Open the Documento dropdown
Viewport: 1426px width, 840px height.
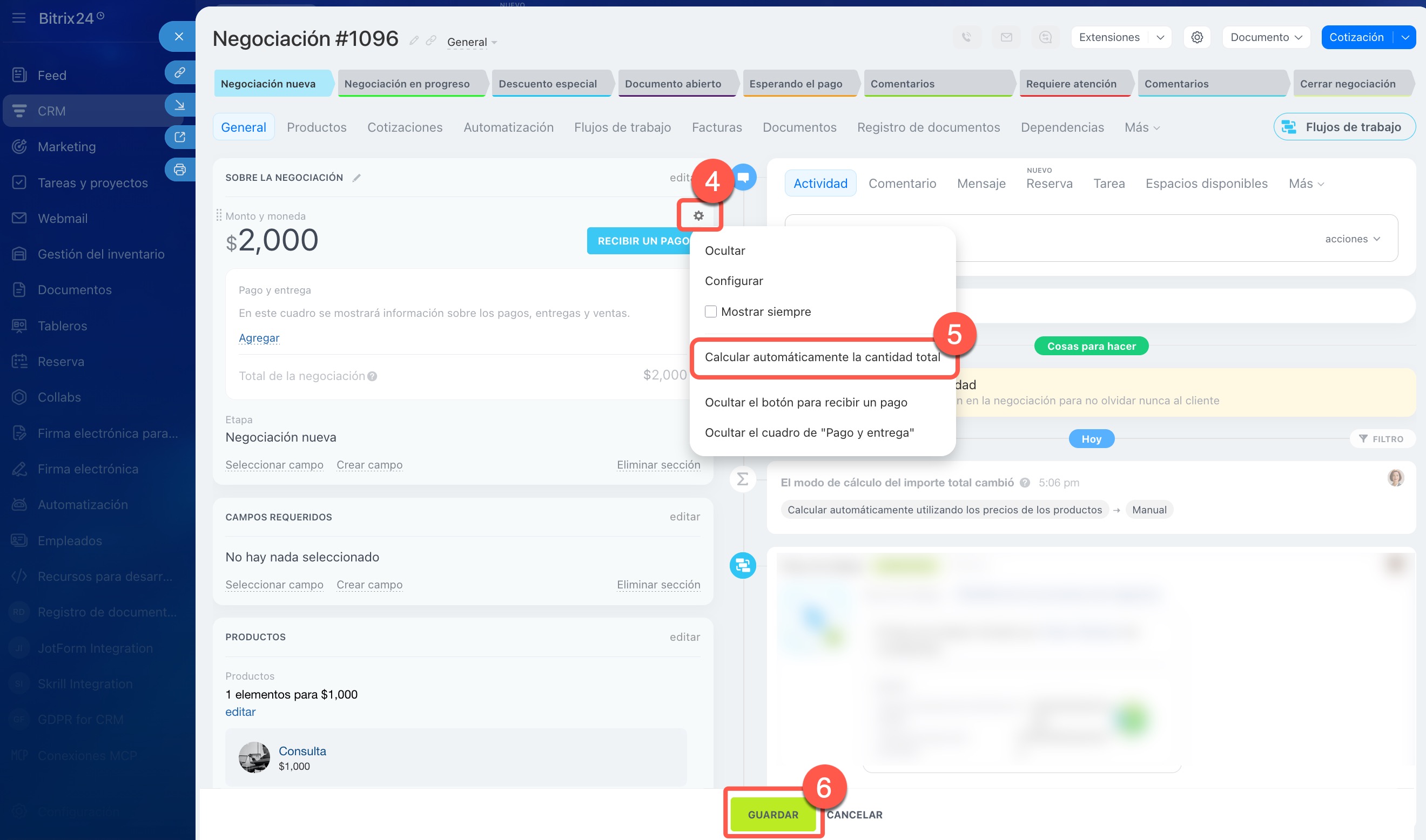point(1266,37)
